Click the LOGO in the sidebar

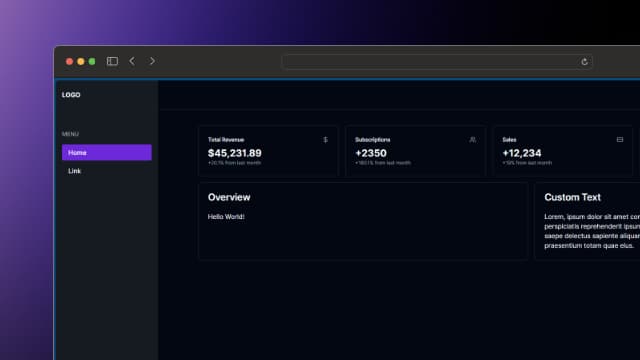(71, 95)
